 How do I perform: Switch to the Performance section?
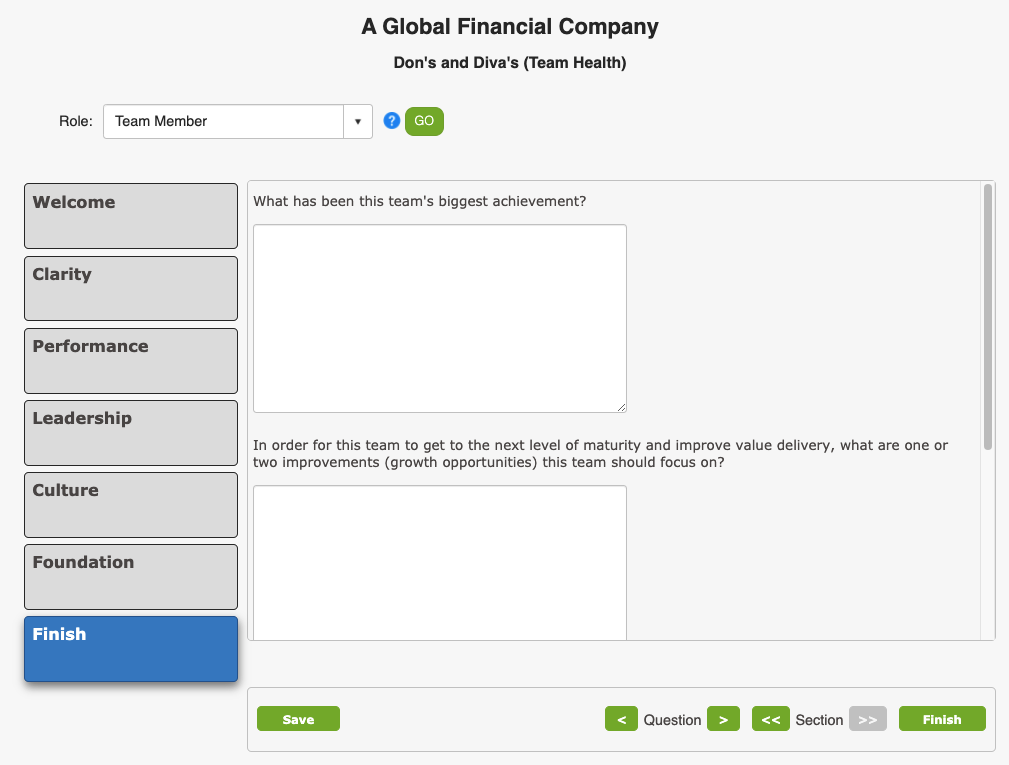(x=131, y=361)
